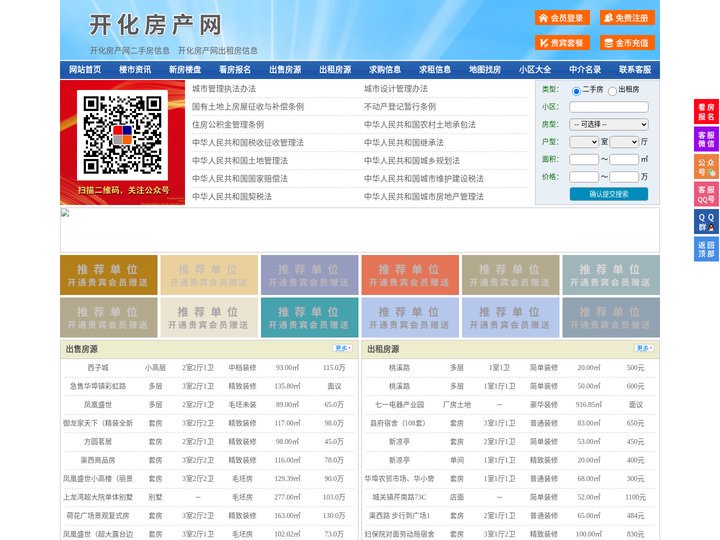Screen dimensions: 720x540
Task: Open the 渠西路 步行到广场1 rental listing
Action: pos(399,516)
